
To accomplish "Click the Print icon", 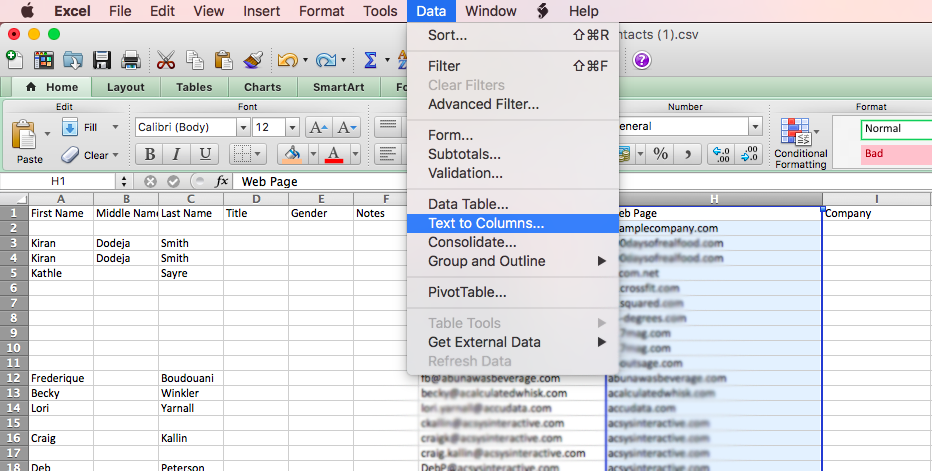I will [130, 60].
